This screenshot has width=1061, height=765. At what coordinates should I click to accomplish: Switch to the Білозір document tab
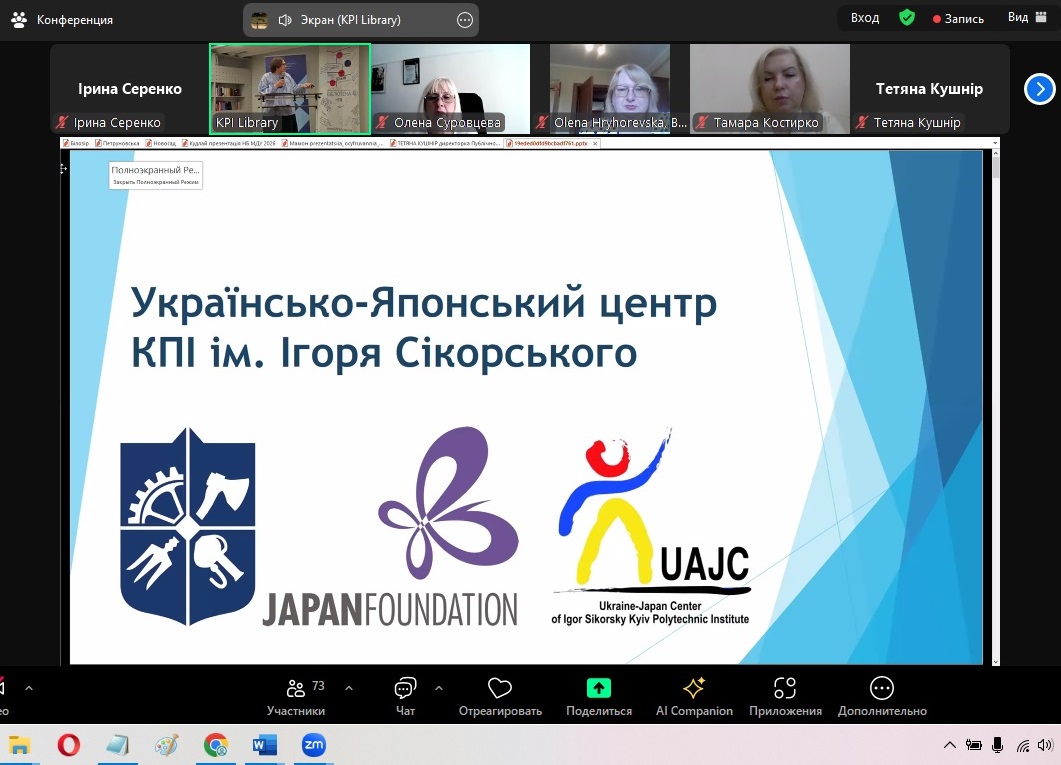coord(76,143)
